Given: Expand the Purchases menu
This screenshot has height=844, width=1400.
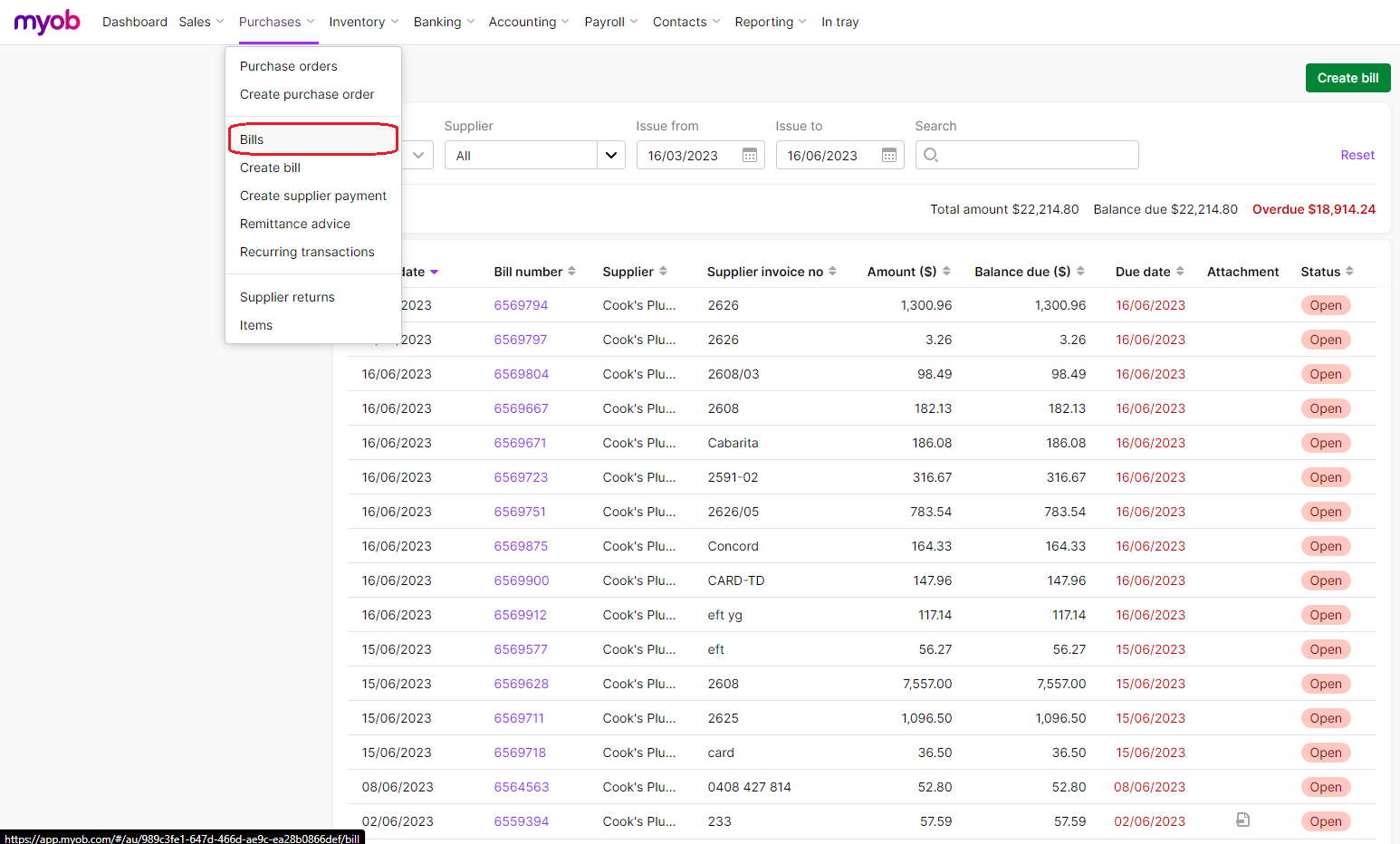Looking at the screenshot, I should pyautogui.click(x=277, y=22).
